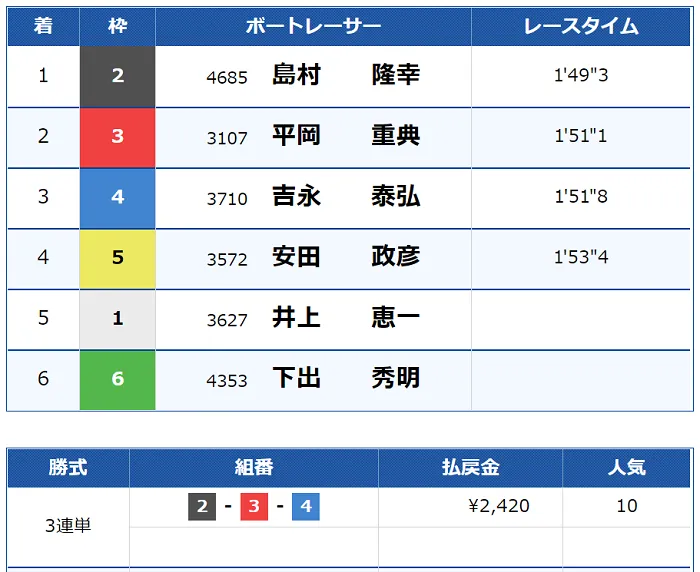Screen dimensions: 700x572
Task: Open racer 島村 隆幸 profile
Action: 346,76
